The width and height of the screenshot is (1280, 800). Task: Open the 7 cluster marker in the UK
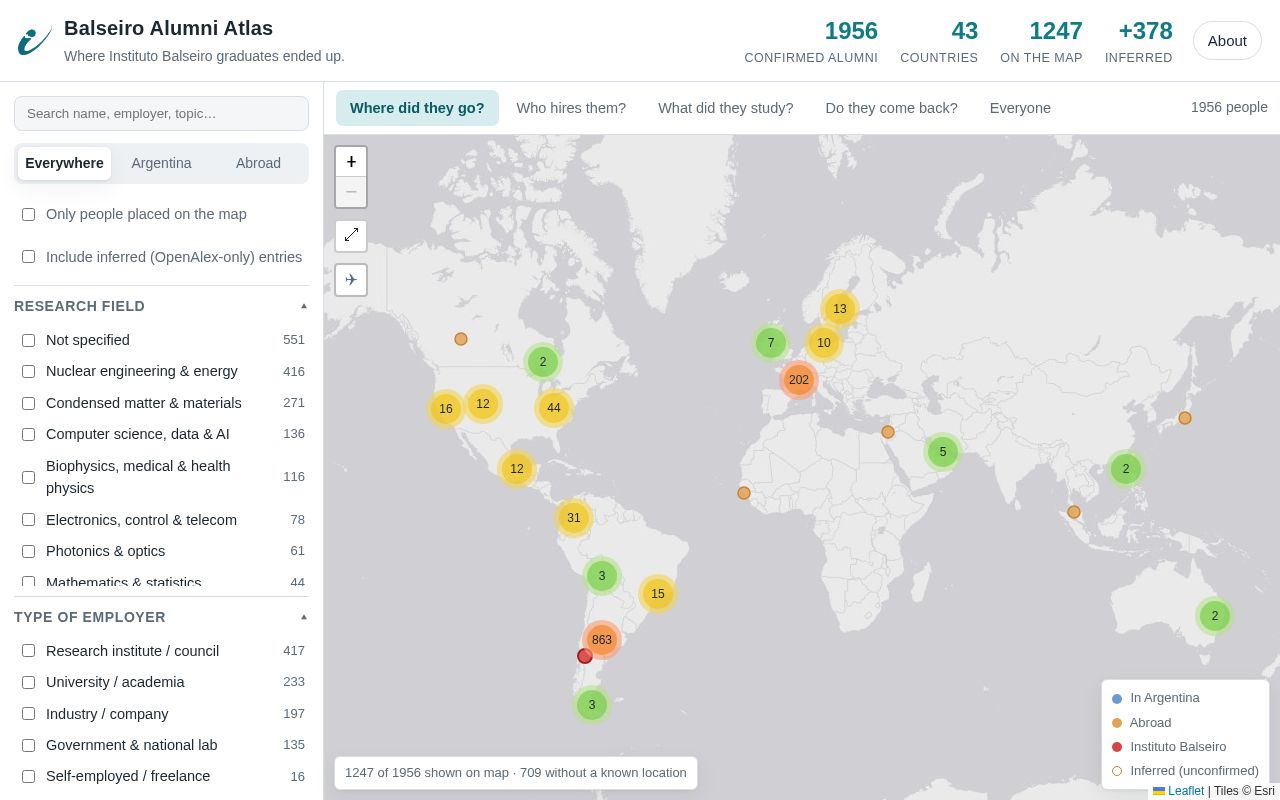tap(771, 343)
